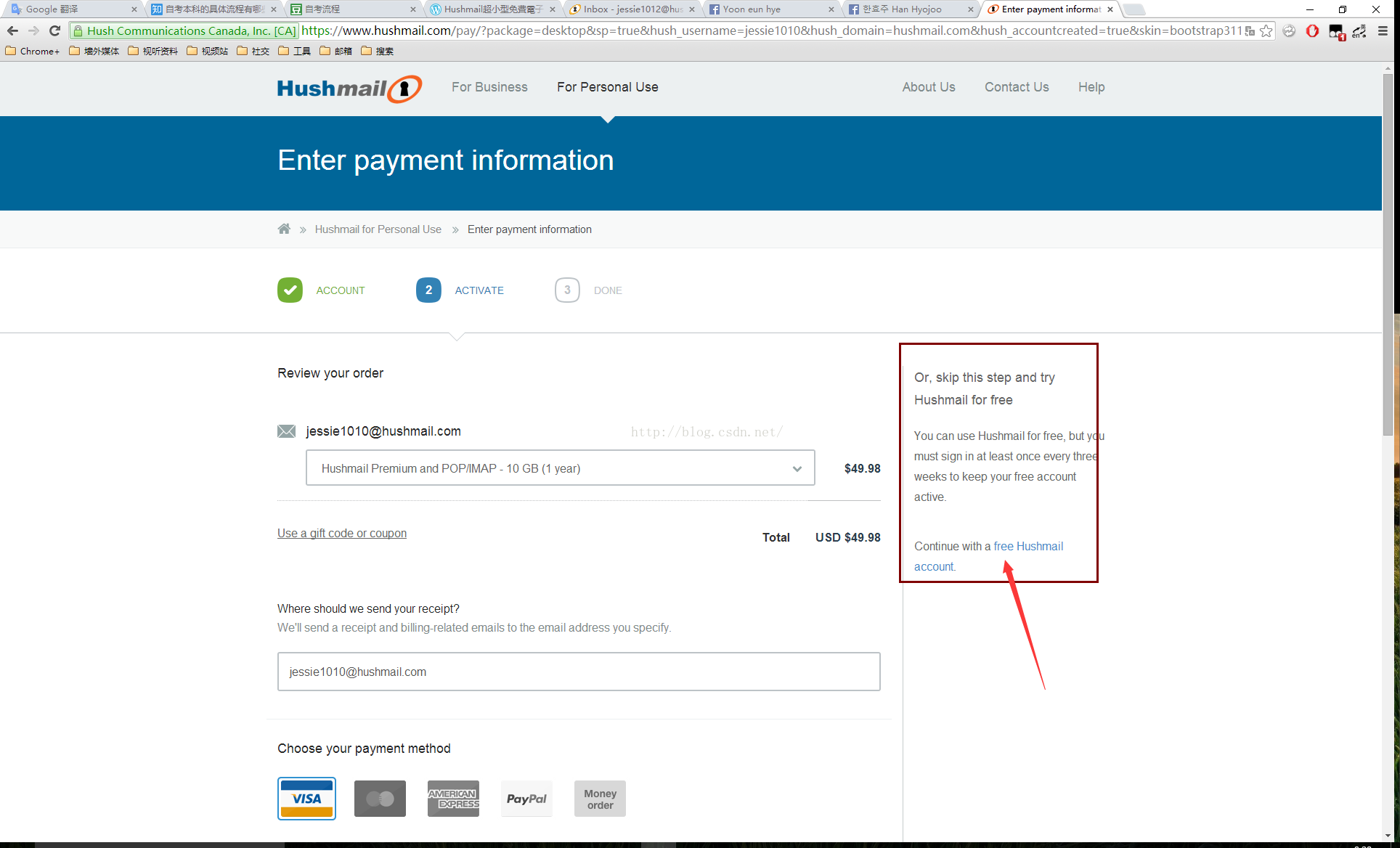This screenshot has width=1400, height=848.
Task: Open the 视频站 bookmarks folder
Action: click(208, 51)
